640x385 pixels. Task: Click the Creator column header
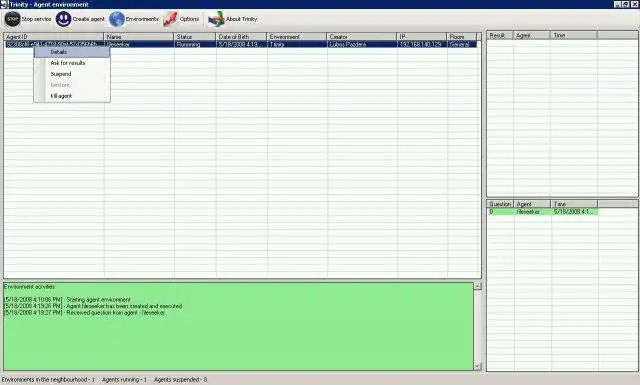click(x=362, y=37)
